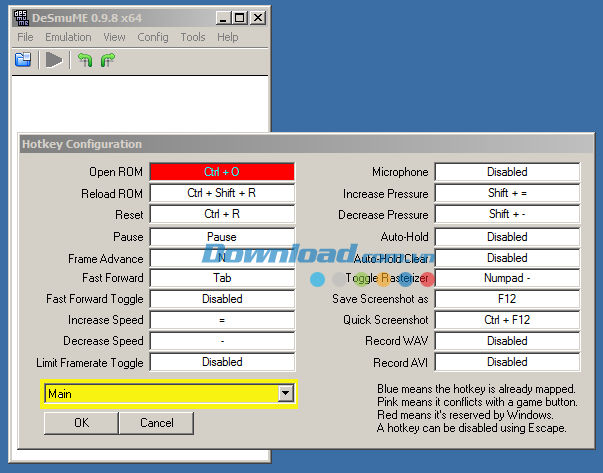The height and width of the screenshot is (473, 603).
Task: Open the Tools menu
Action: [x=193, y=37]
